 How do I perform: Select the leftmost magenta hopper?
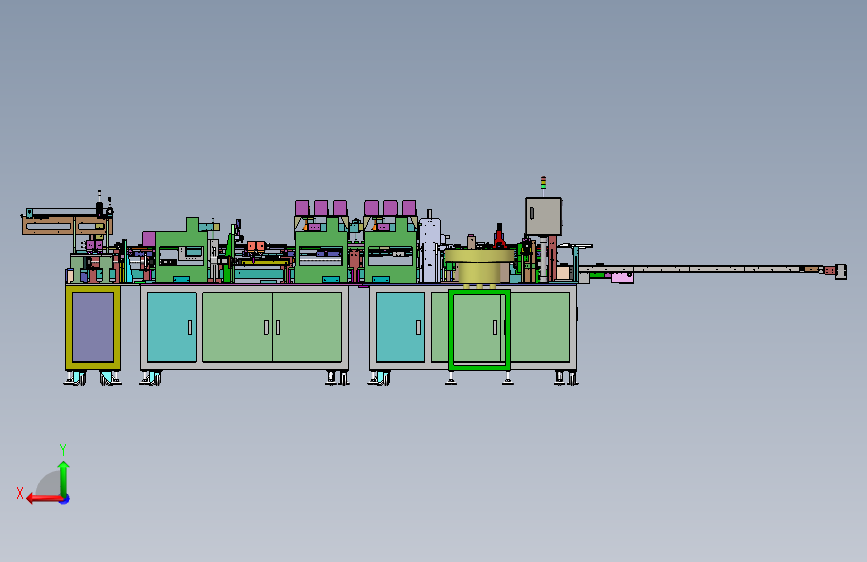[x=302, y=208]
